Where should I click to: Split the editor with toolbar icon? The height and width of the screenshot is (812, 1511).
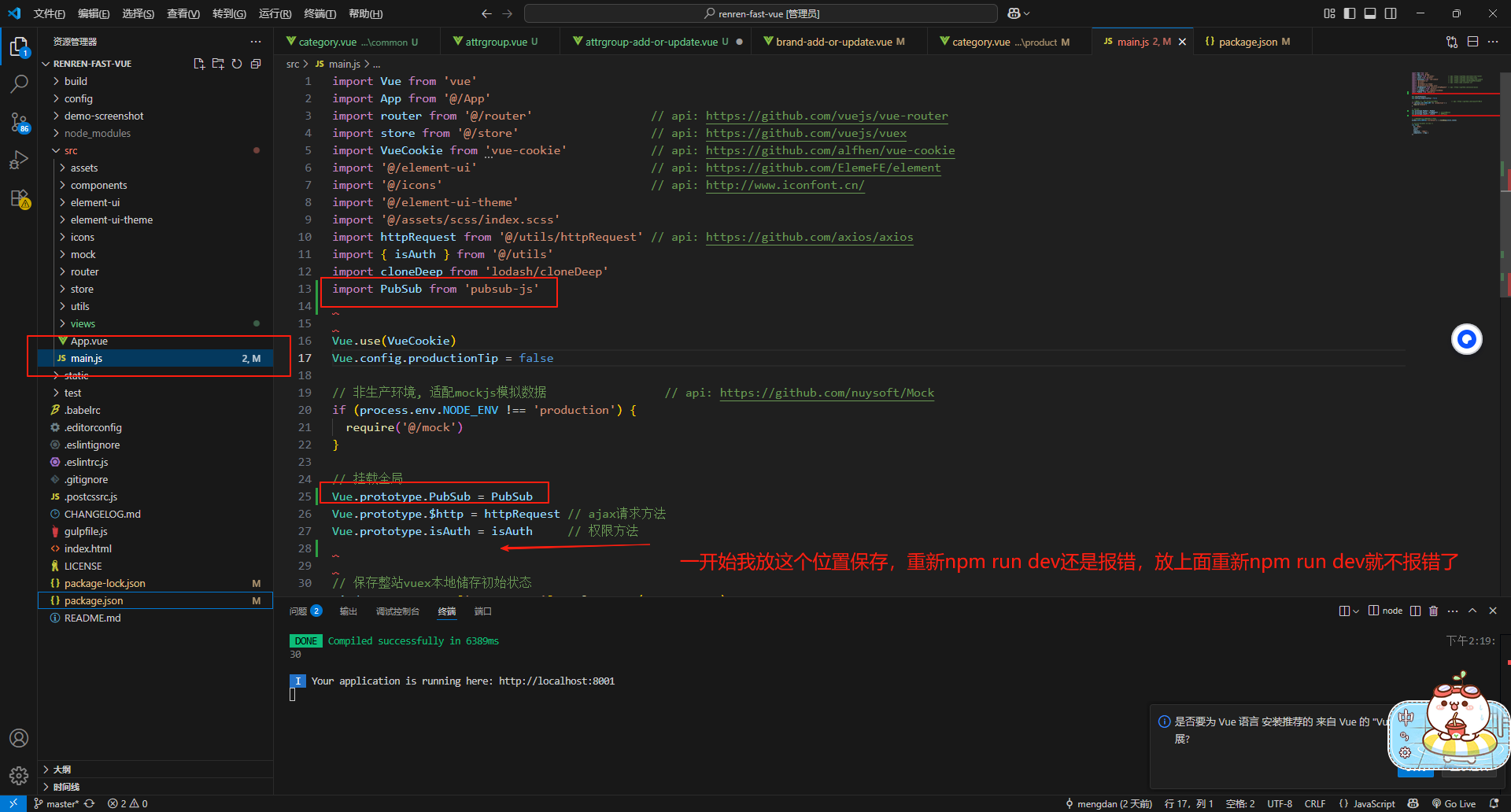[1472, 42]
